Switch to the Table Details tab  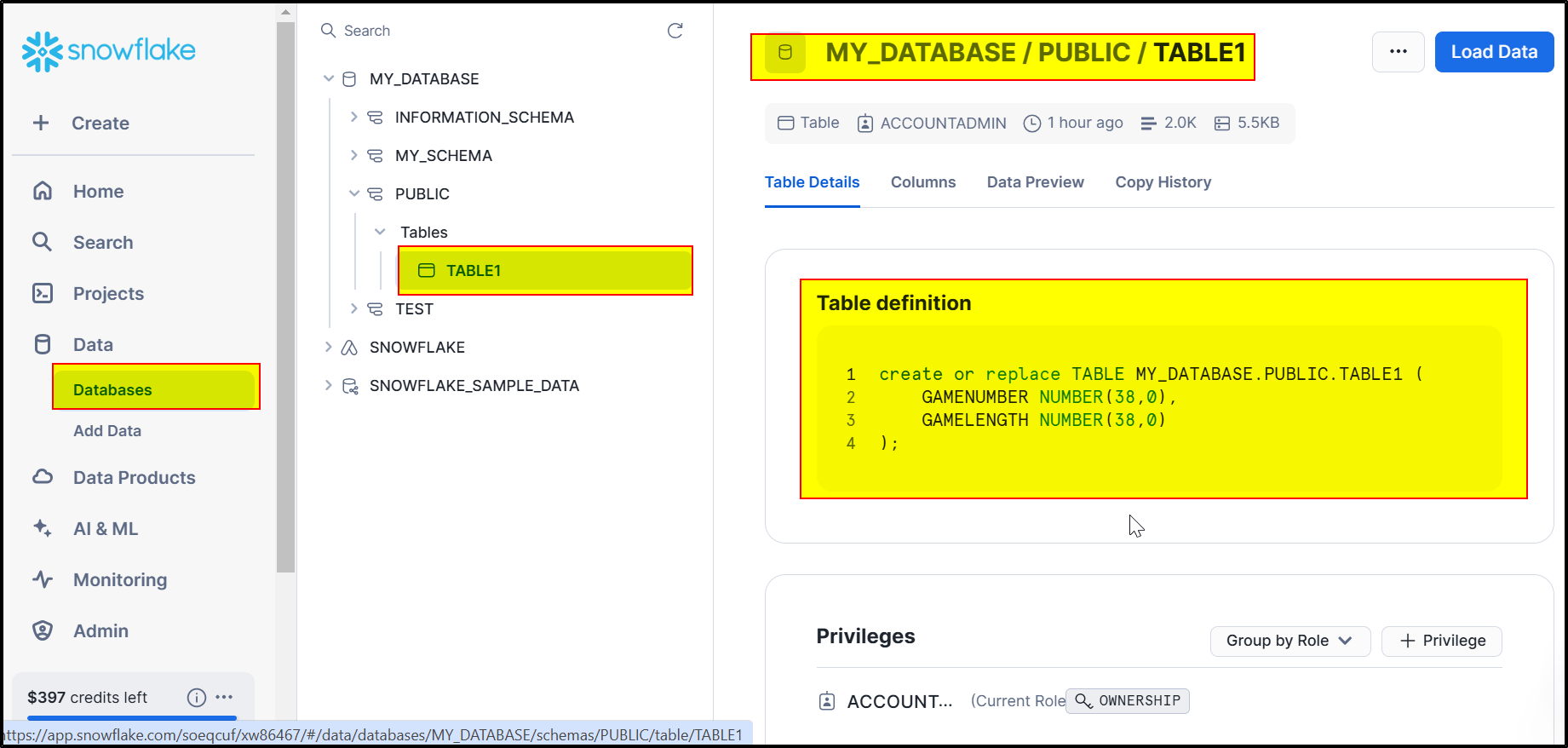812,182
